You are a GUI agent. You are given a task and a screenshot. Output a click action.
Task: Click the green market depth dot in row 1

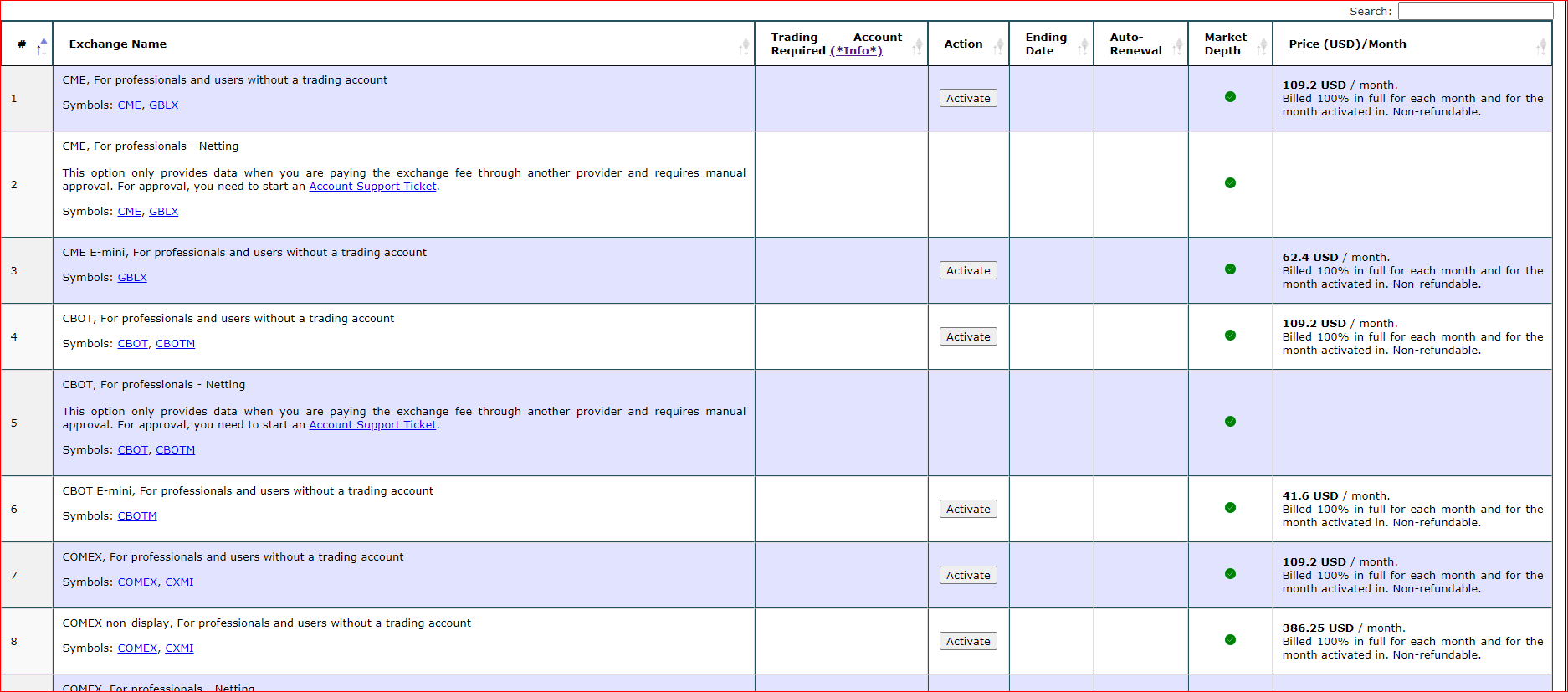[1230, 97]
